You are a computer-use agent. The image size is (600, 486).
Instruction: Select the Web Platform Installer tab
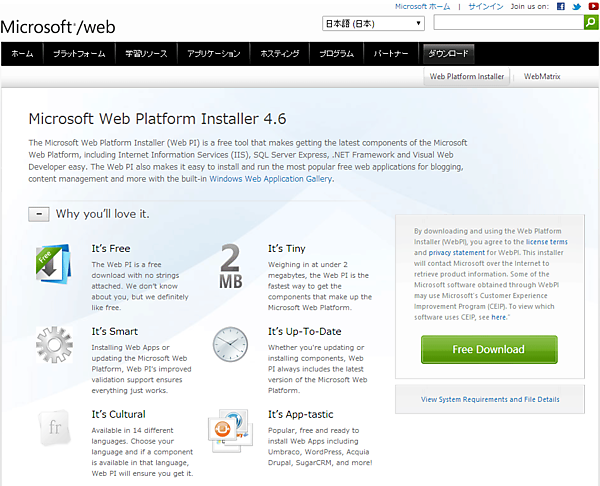(467, 76)
